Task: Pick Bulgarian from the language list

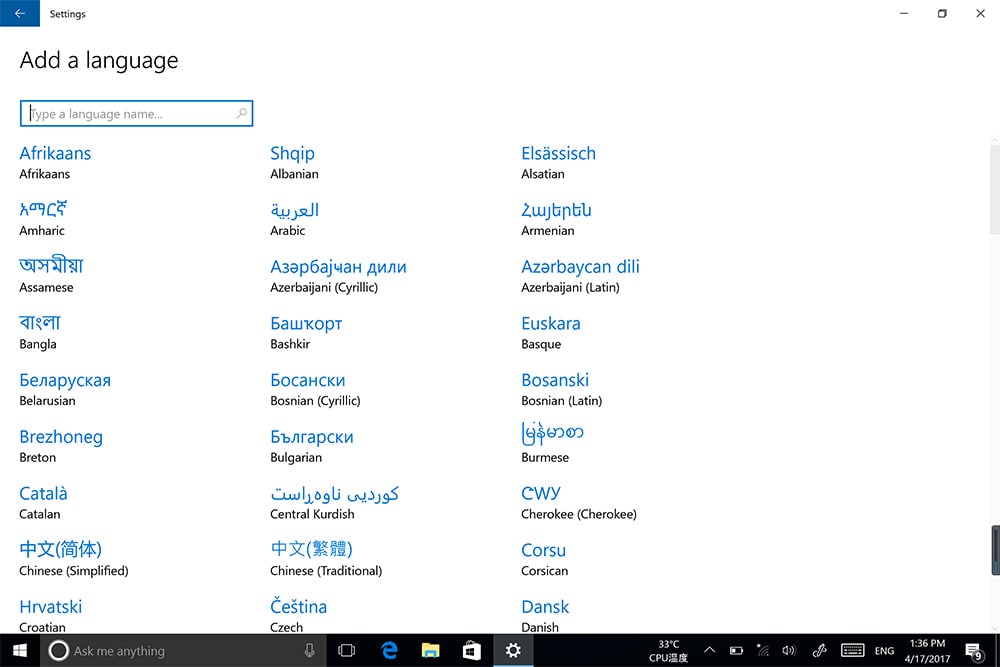Action: pos(311,437)
